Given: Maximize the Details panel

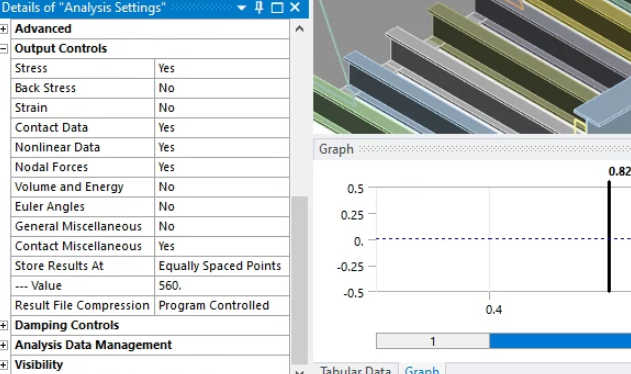Looking at the screenshot, I should (277, 8).
